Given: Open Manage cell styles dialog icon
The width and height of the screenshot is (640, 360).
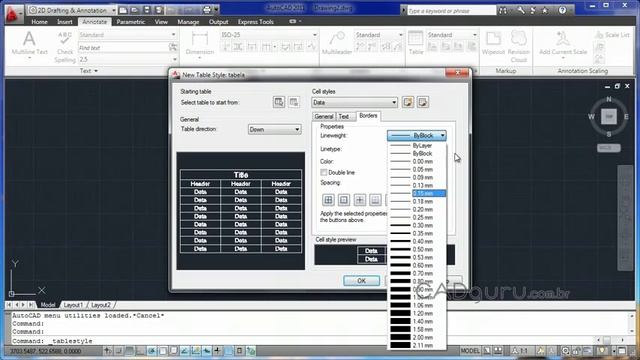Looking at the screenshot, I should click(x=423, y=102).
